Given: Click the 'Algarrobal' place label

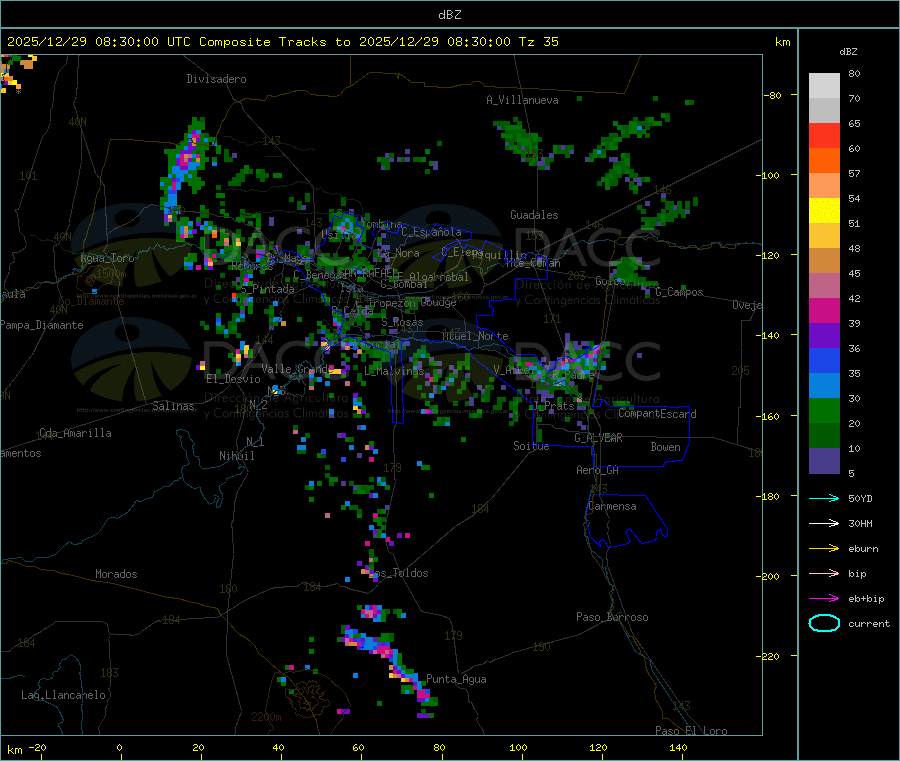Looking at the screenshot, I should pyautogui.click(x=439, y=277).
